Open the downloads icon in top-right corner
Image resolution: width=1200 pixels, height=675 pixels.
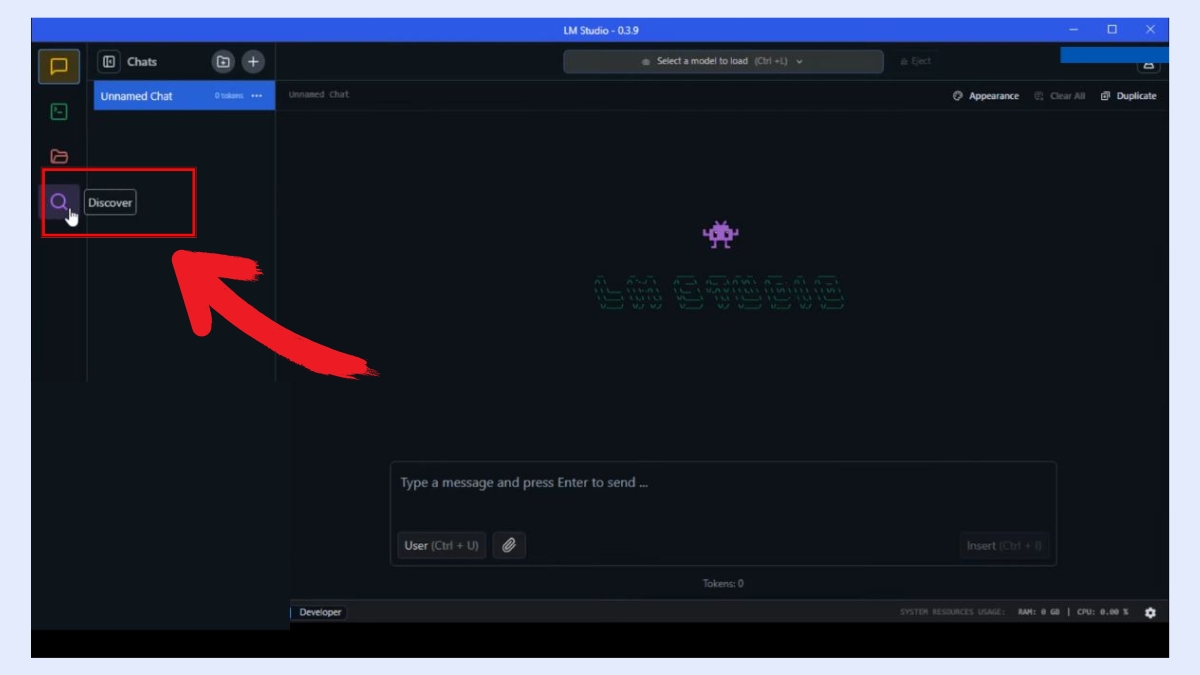point(1148,65)
